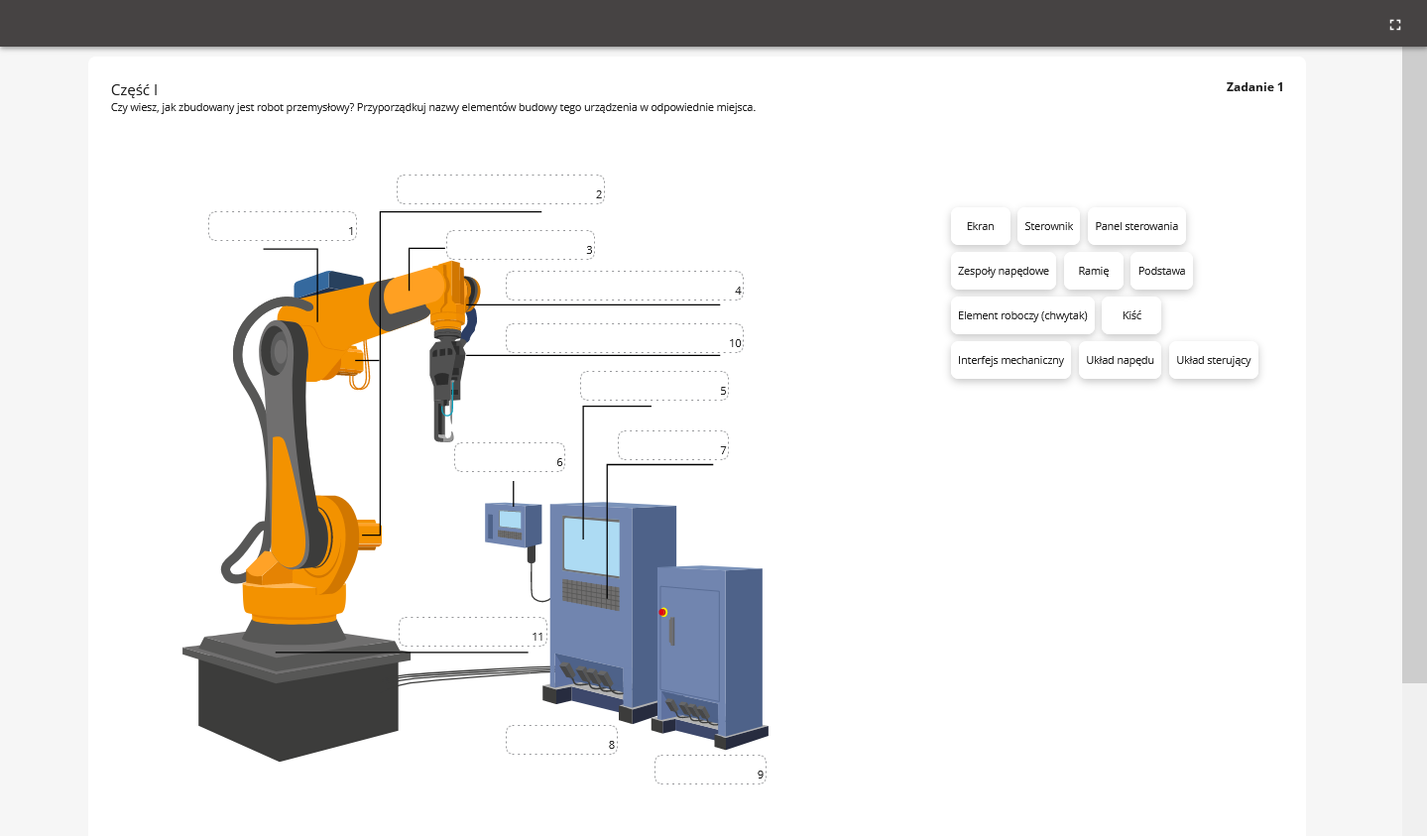Select the Interfejs mechaniczny chip
This screenshot has width=1427, height=840.
pyautogui.click(x=1011, y=360)
